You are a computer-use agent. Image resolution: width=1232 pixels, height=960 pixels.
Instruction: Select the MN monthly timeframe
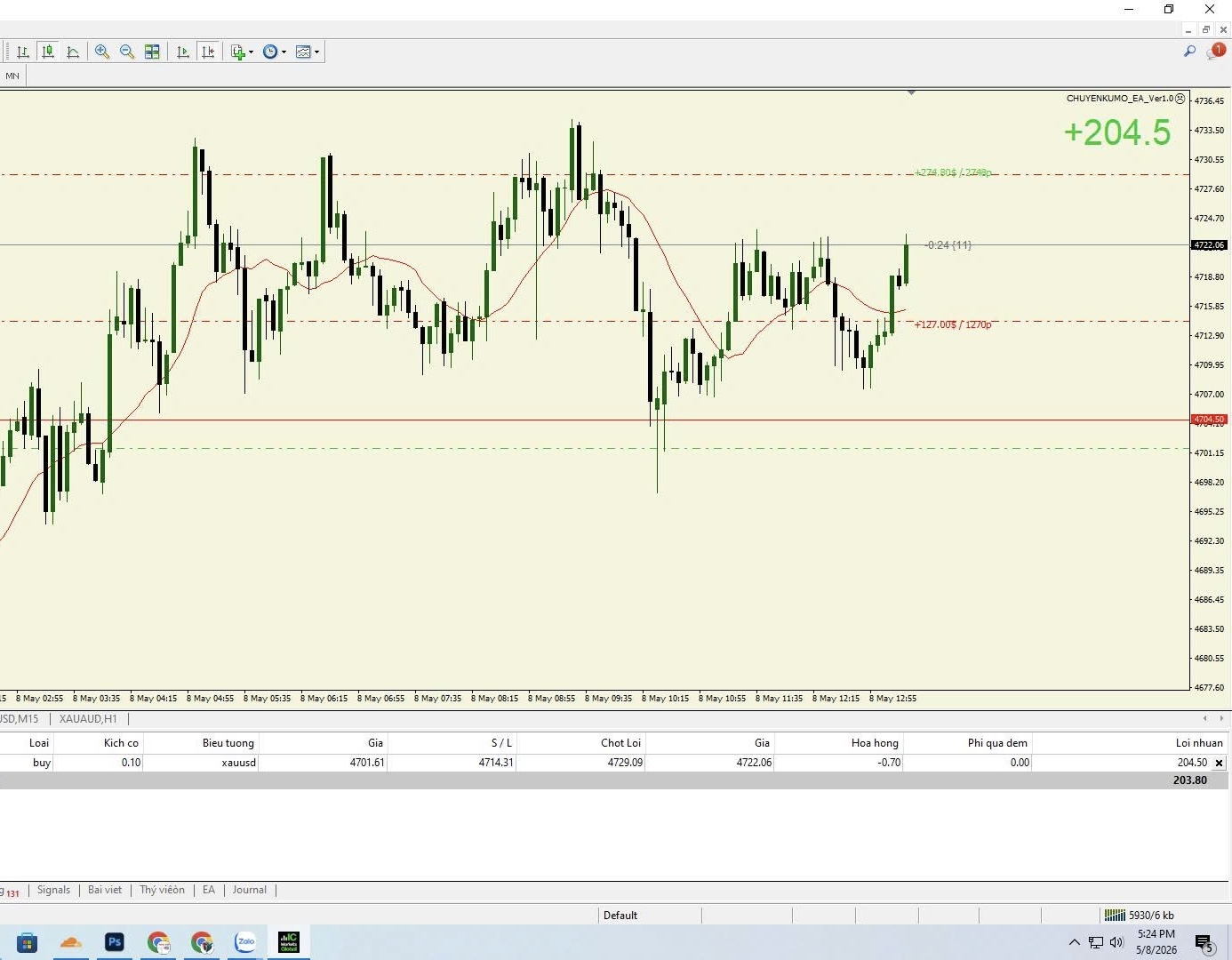coord(12,76)
